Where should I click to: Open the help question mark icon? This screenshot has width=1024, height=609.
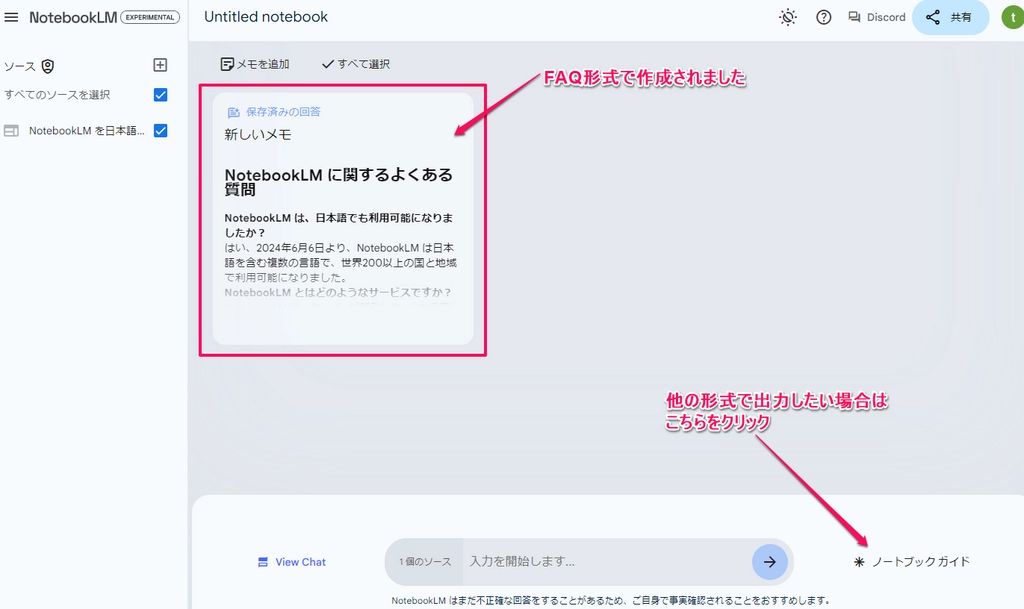pyautogui.click(x=824, y=18)
